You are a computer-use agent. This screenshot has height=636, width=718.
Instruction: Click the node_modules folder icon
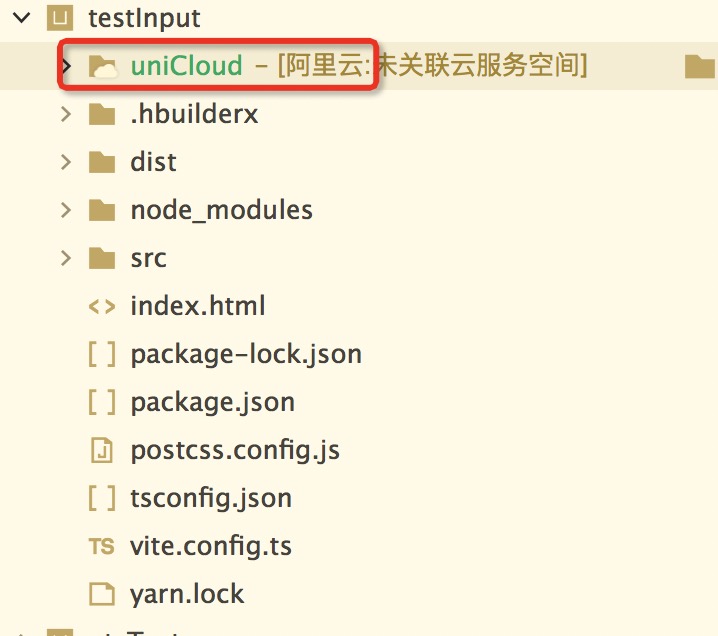[102, 210]
